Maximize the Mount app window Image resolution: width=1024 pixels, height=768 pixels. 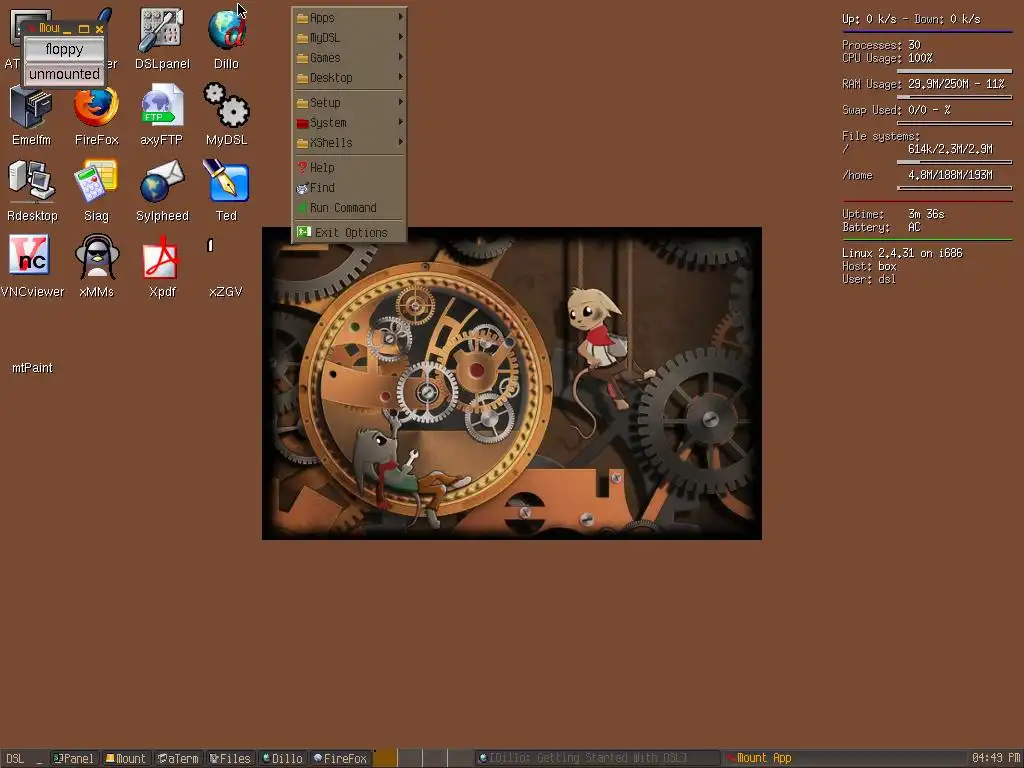point(84,29)
